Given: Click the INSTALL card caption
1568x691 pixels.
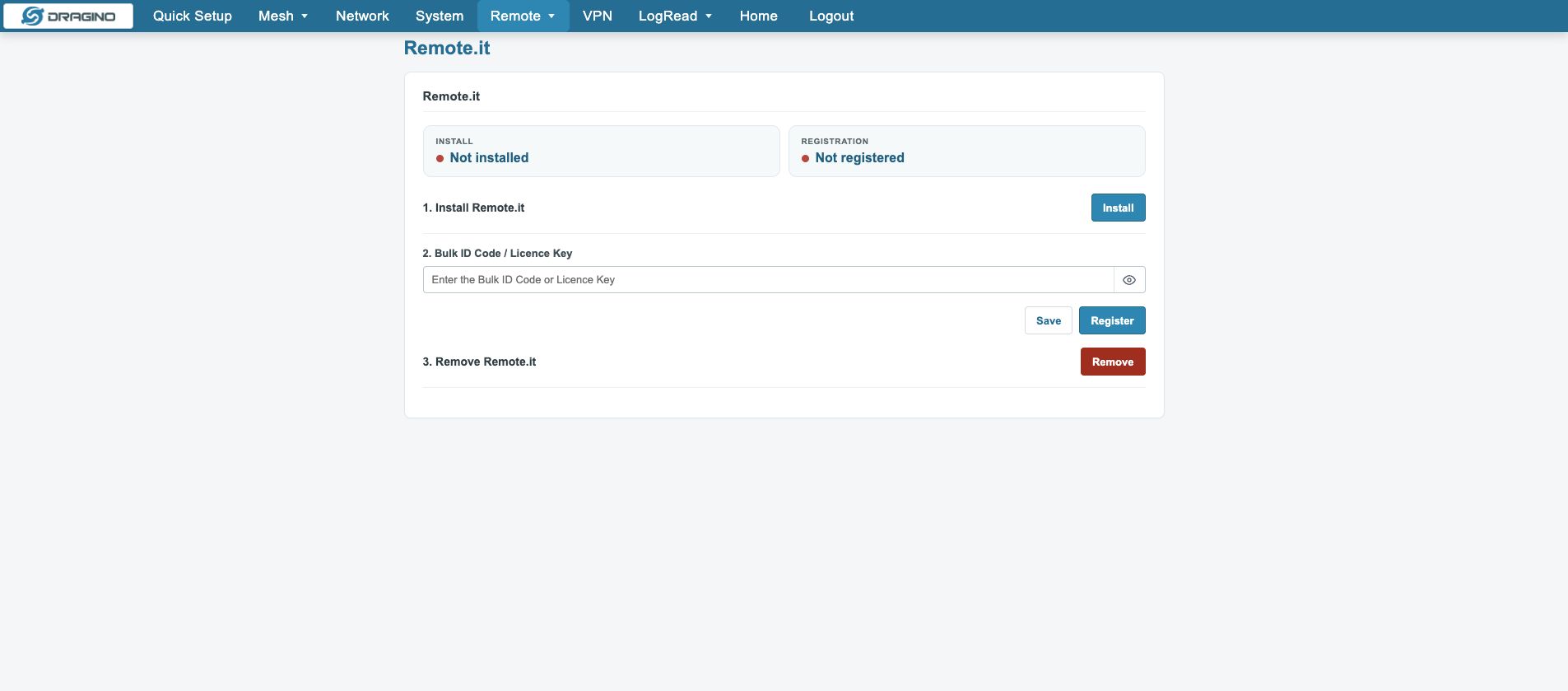Looking at the screenshot, I should pyautogui.click(x=454, y=142).
